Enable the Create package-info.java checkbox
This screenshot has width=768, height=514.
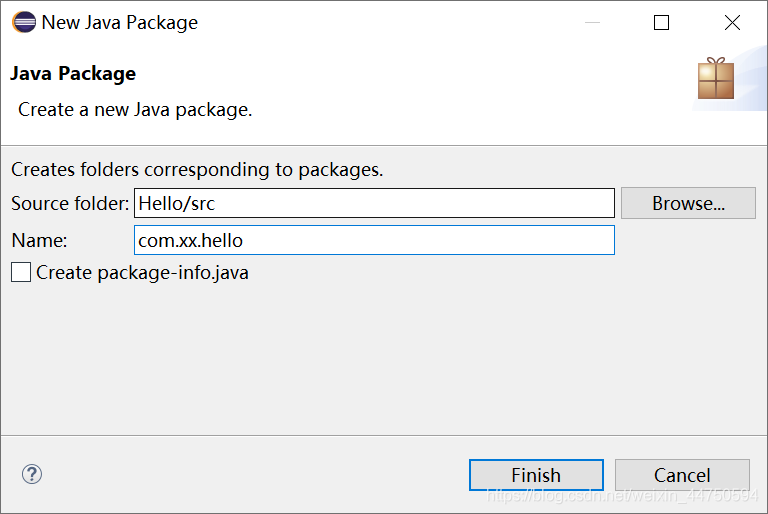click(21, 272)
